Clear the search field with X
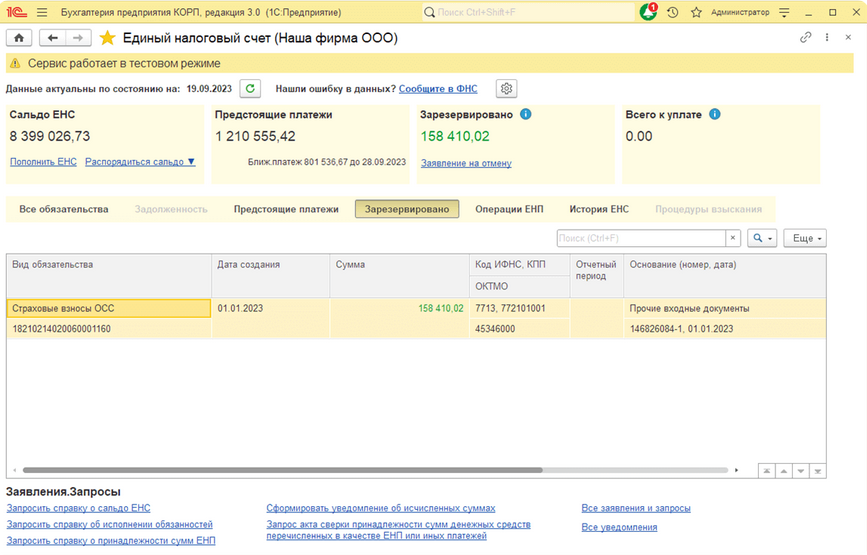The height and width of the screenshot is (555, 867). tap(733, 238)
